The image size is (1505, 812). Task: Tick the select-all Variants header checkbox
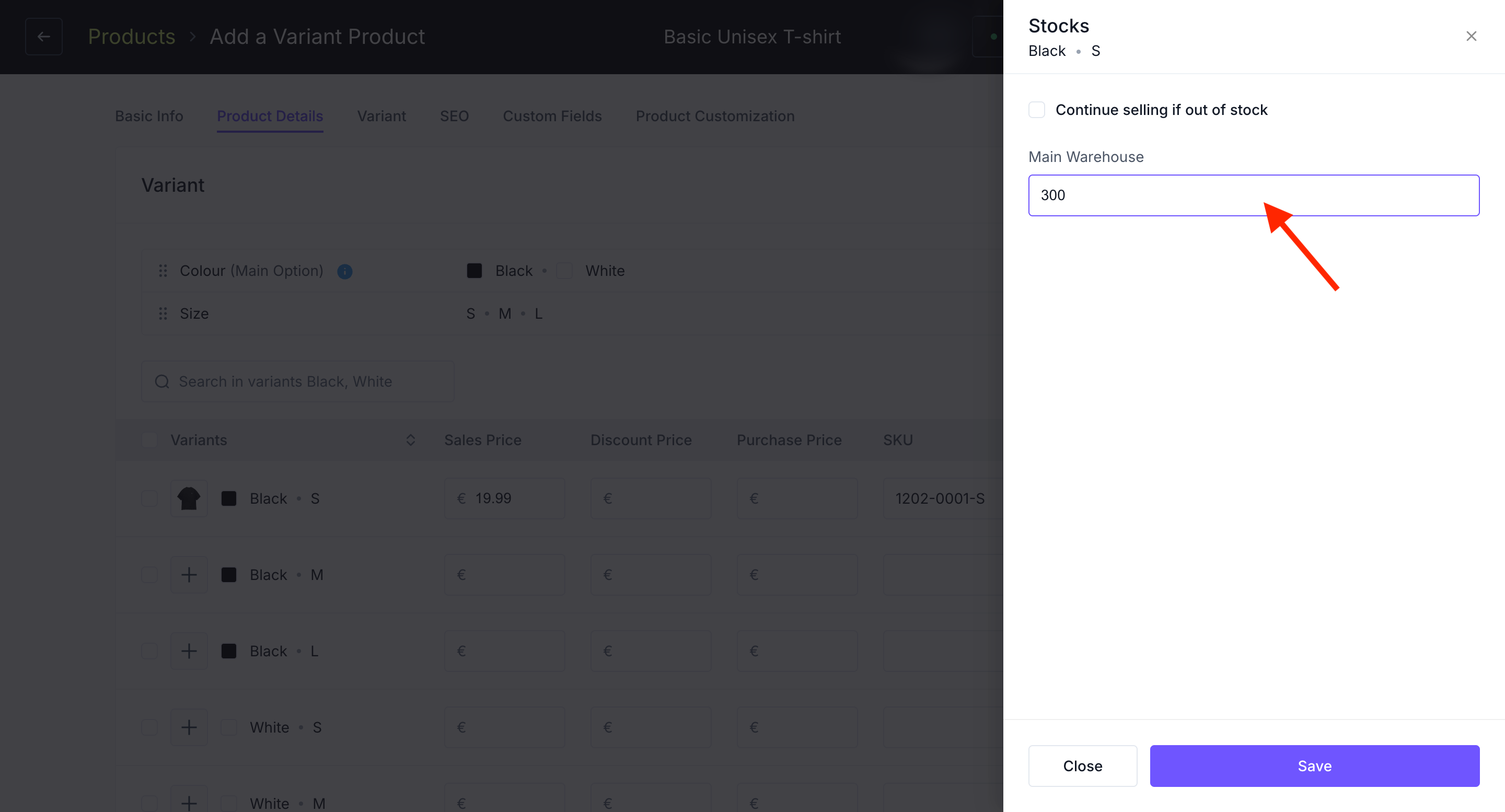[x=149, y=440]
